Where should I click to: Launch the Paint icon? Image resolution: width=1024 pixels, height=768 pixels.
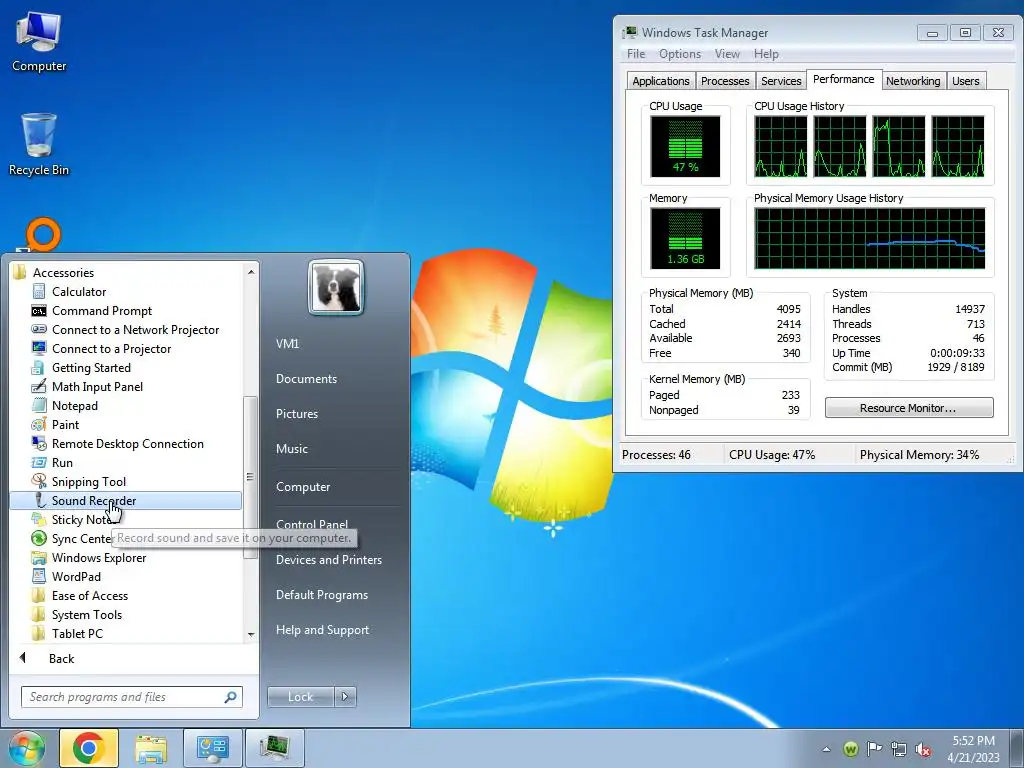pos(39,424)
